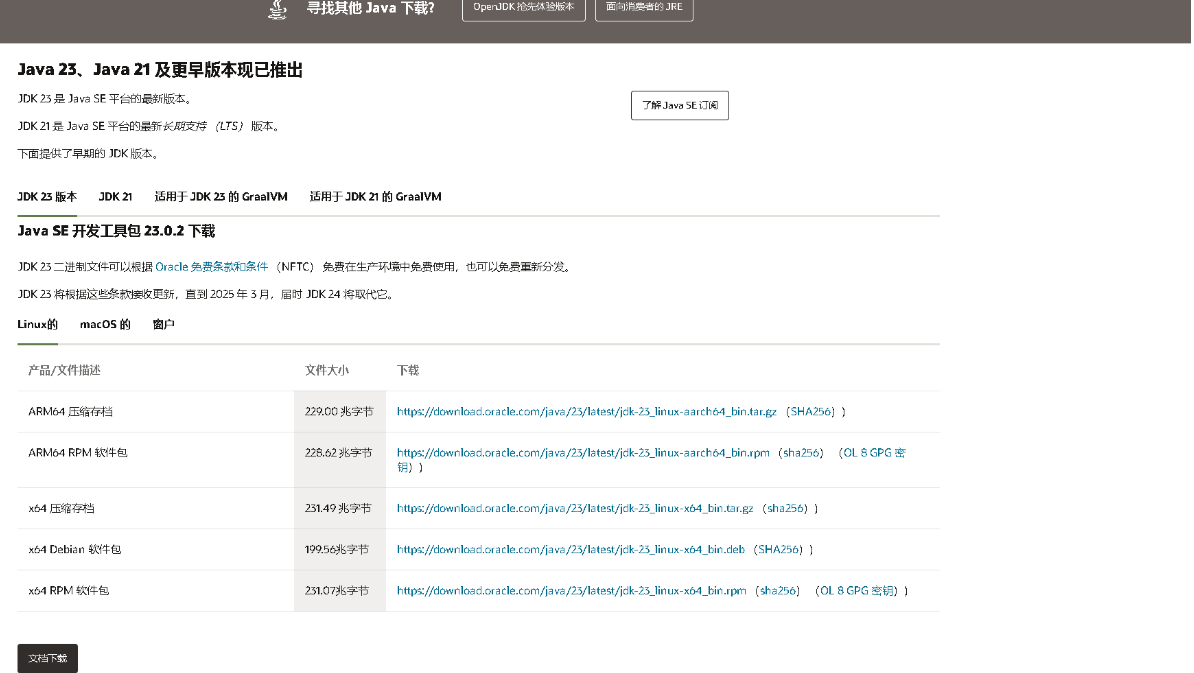Open 适用于 JDK 23 的 GraalVM tab
Screen dimensions: 1194x673
[220, 197]
